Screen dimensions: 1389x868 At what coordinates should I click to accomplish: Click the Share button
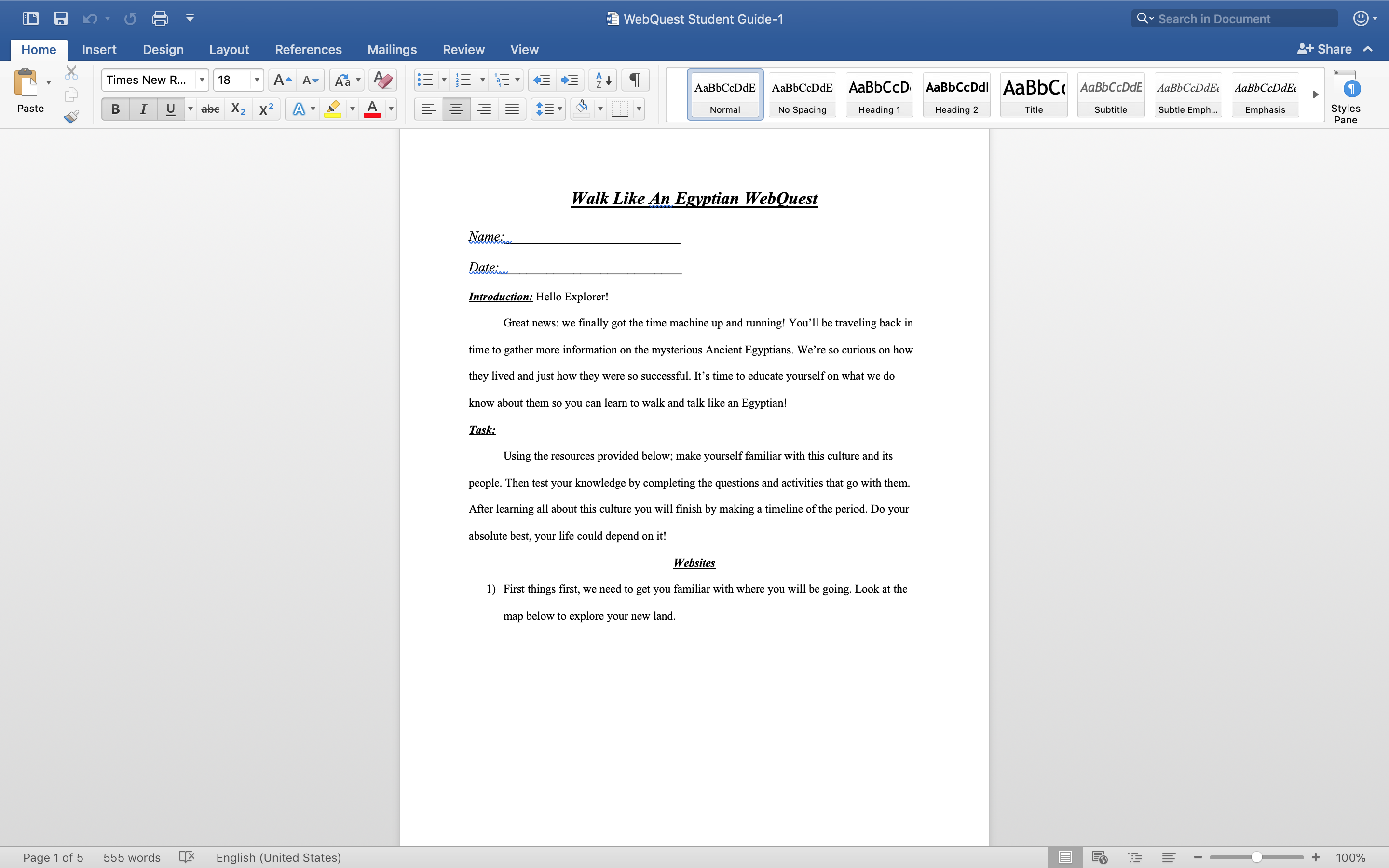point(1325,49)
